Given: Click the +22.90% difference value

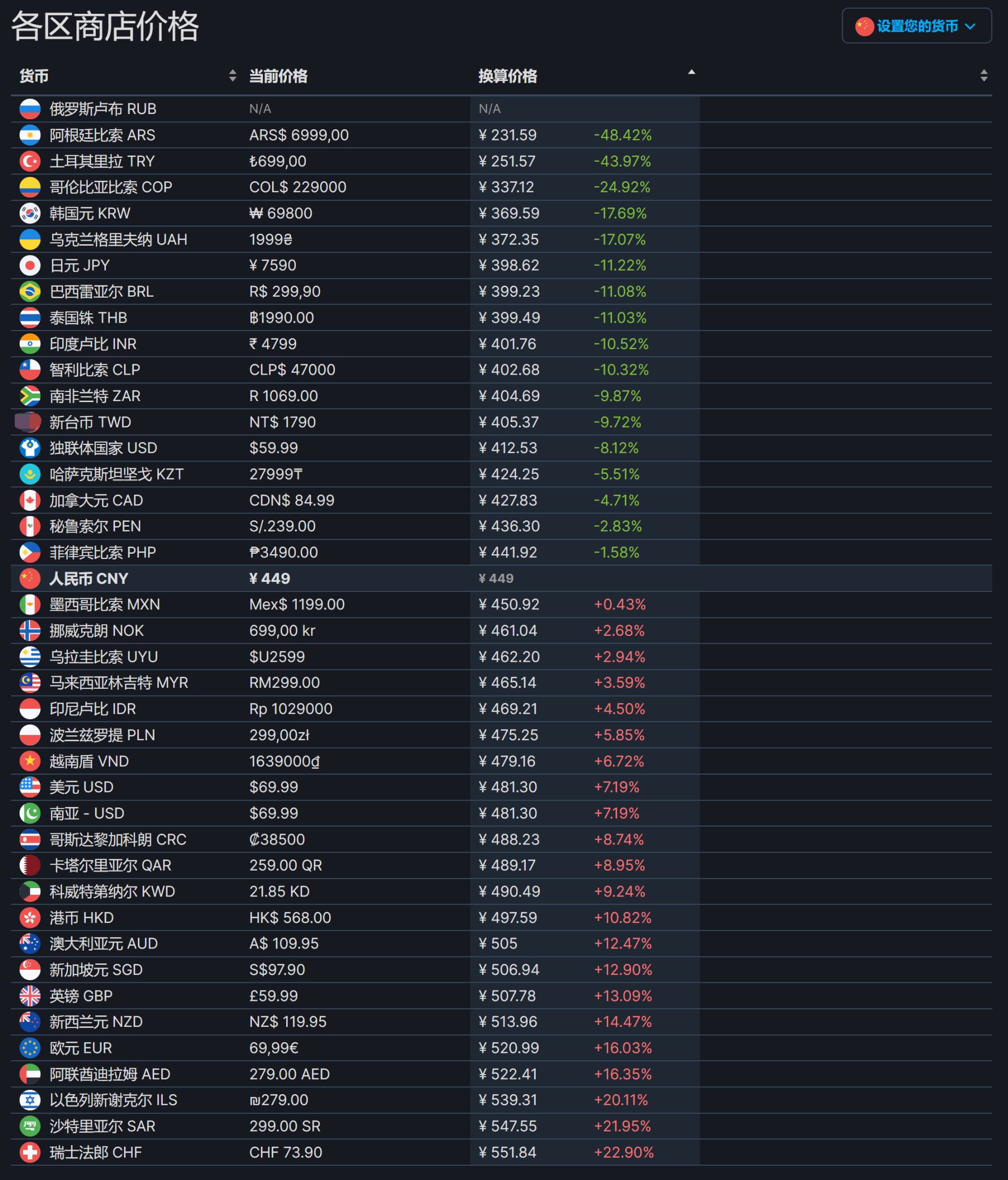Looking at the screenshot, I should pos(624,1152).
